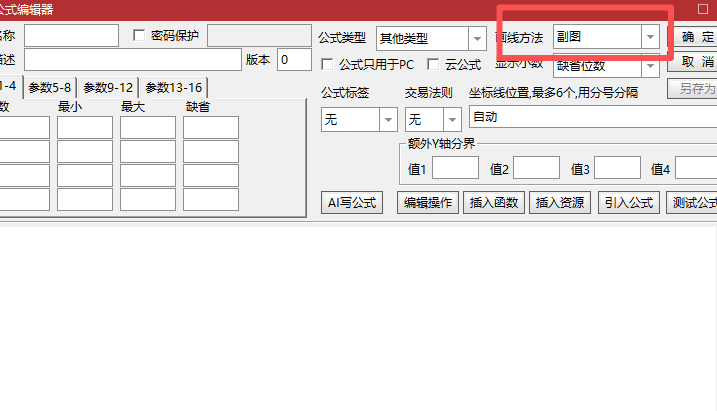Screen dimensions: 717x411
Task: Click the 坐标线位置 field showing 自动
Action: pos(593,117)
